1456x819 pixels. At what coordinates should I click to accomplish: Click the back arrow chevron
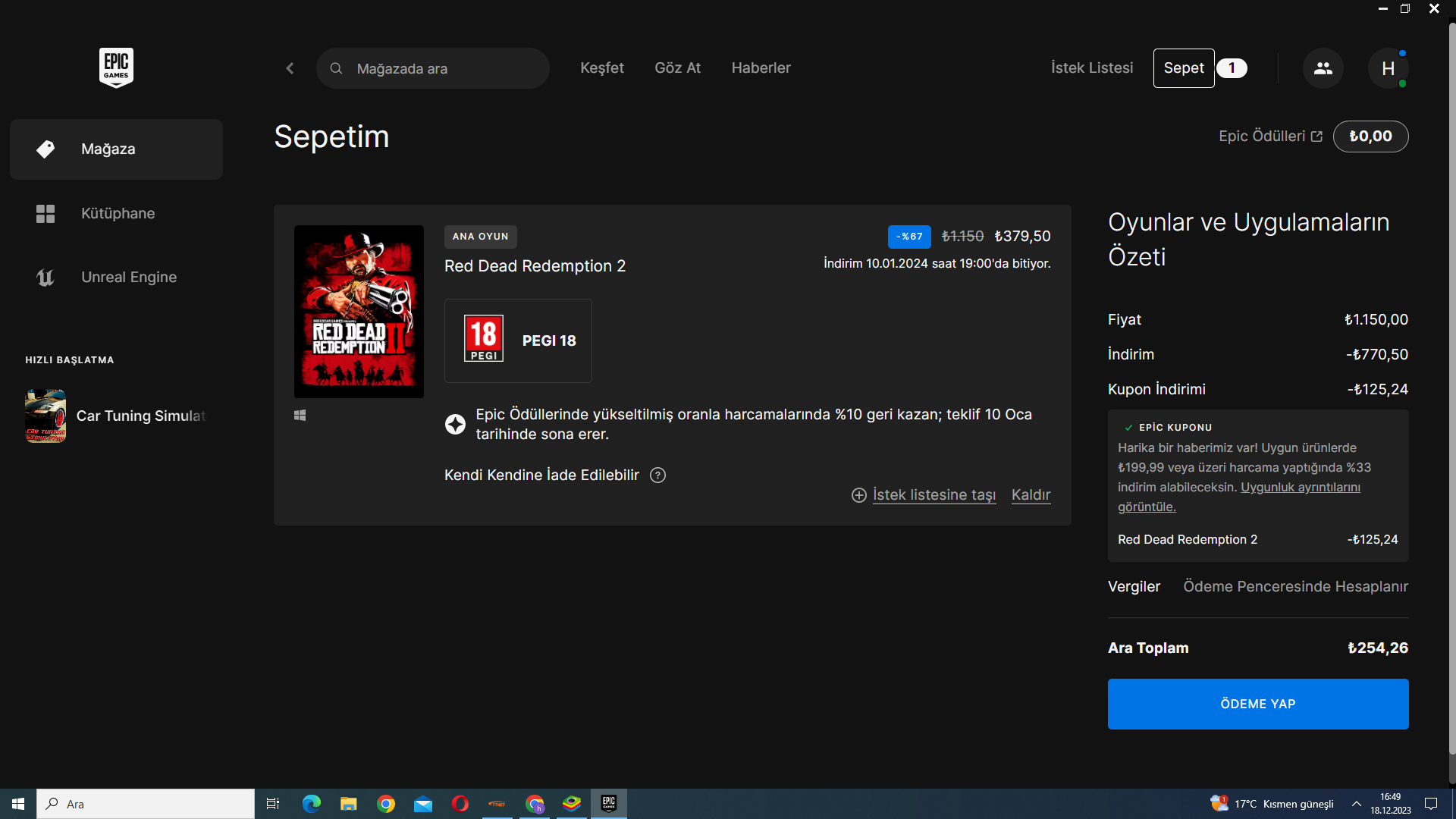coord(290,68)
